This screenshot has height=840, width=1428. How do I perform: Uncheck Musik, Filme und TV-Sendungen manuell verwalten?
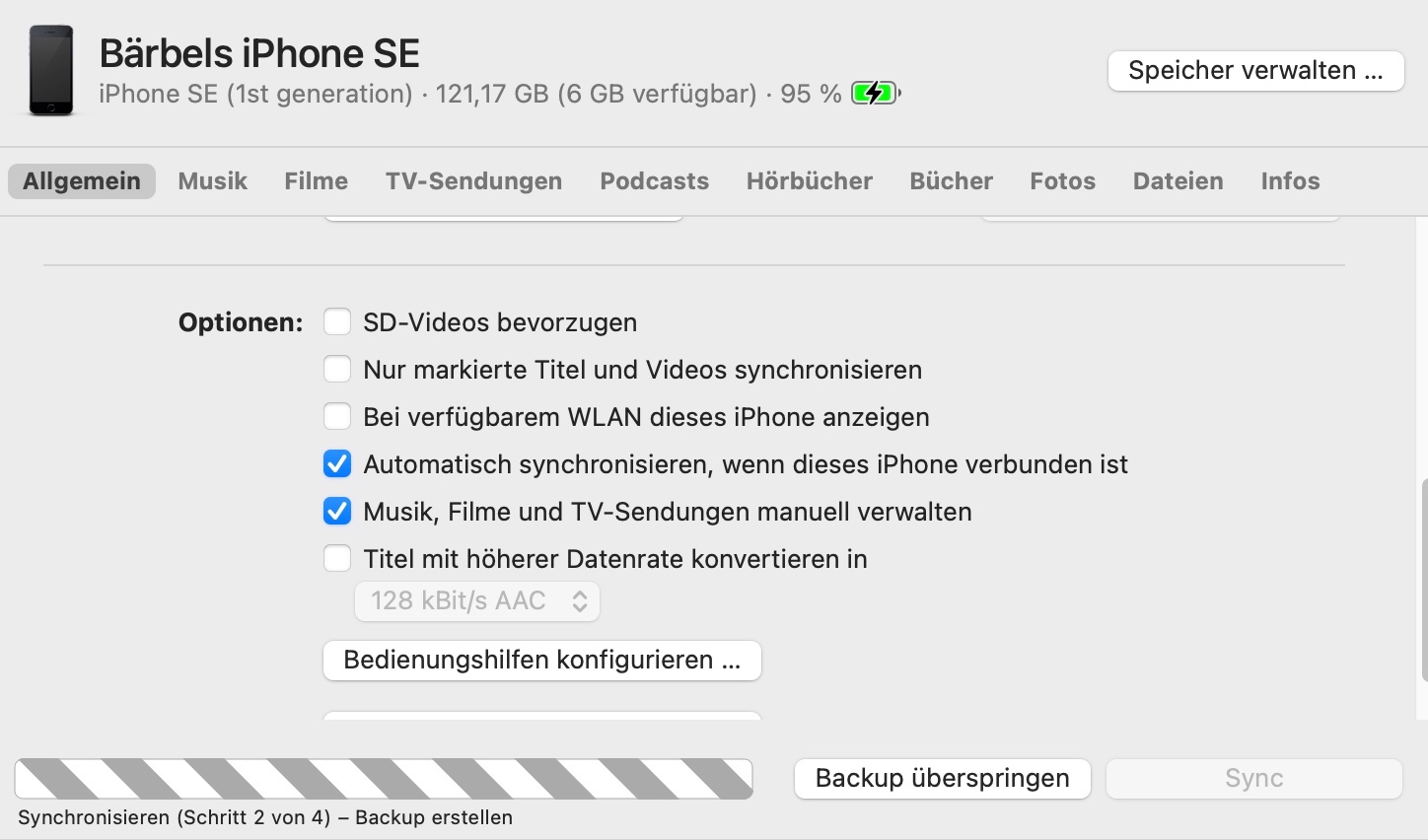(337, 512)
